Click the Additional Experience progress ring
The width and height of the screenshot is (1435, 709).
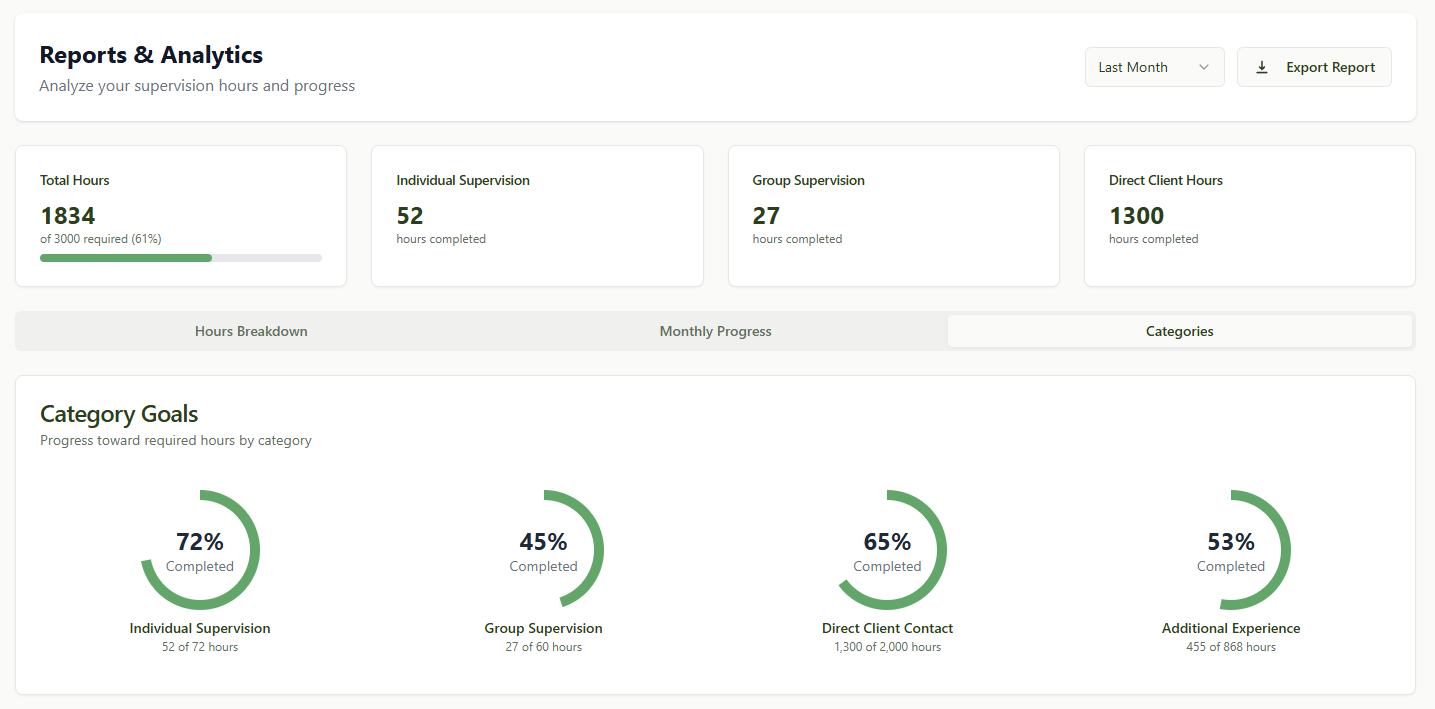click(x=1231, y=550)
